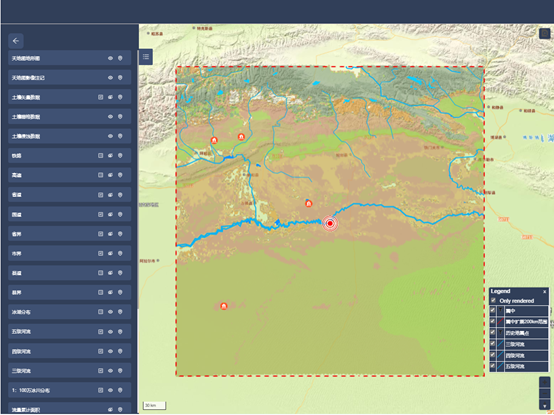Click the Legend panel title
The width and height of the screenshot is (554, 415).
500,291
